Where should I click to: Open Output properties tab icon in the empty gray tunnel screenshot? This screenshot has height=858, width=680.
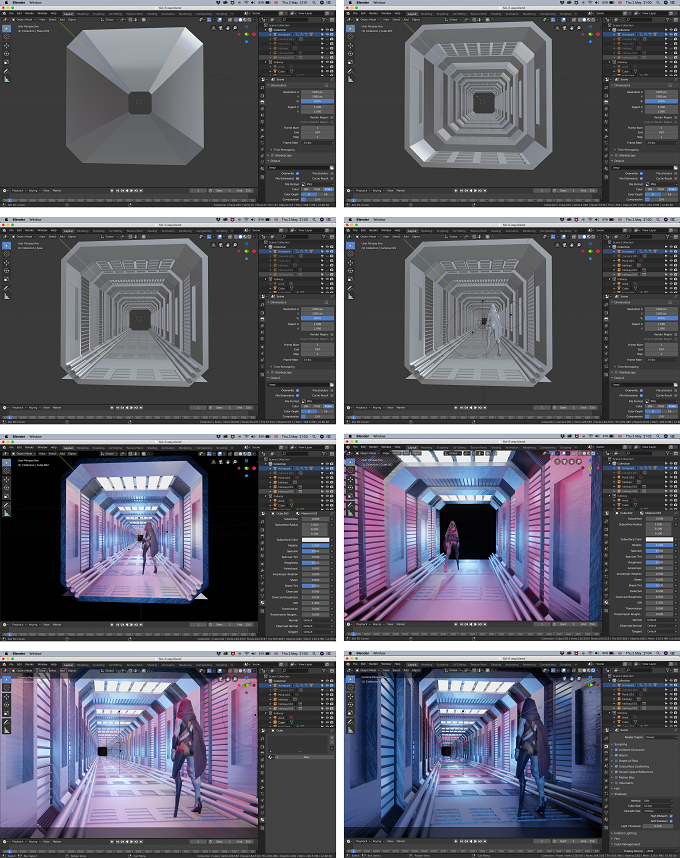pos(262,319)
